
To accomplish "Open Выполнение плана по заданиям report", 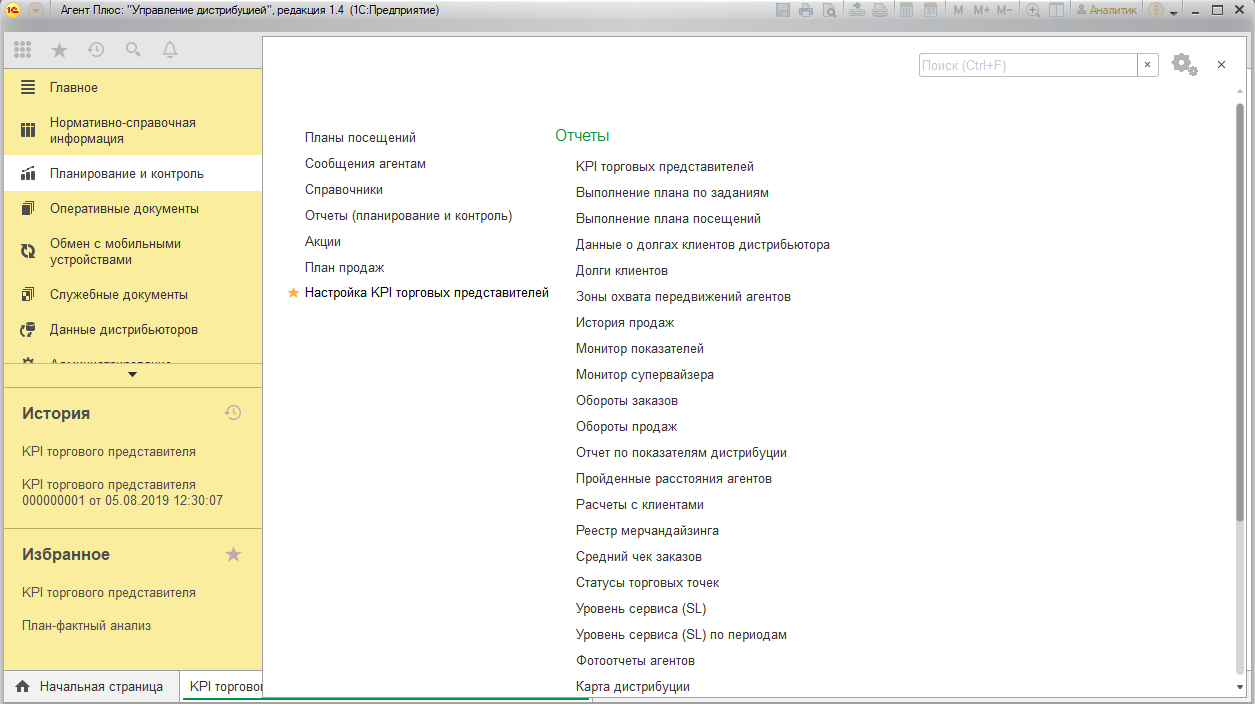I will 672,192.
